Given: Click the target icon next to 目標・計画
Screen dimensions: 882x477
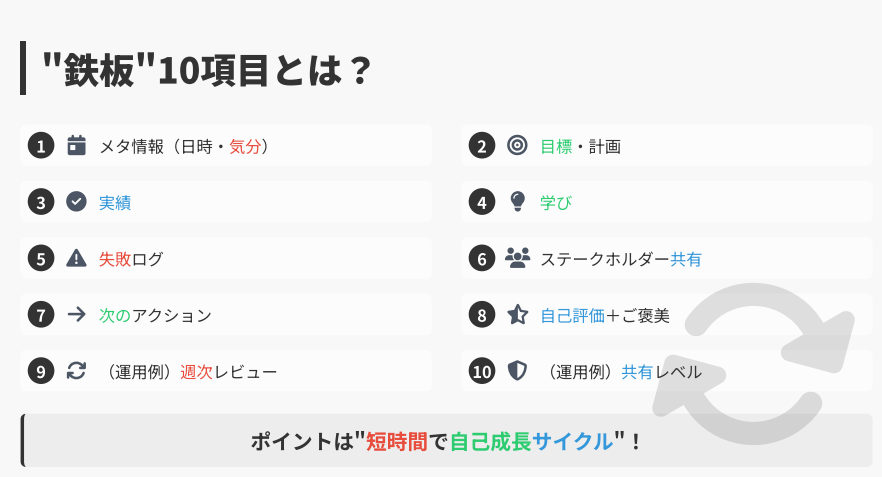Looking at the screenshot, I should pyautogui.click(x=517, y=145).
